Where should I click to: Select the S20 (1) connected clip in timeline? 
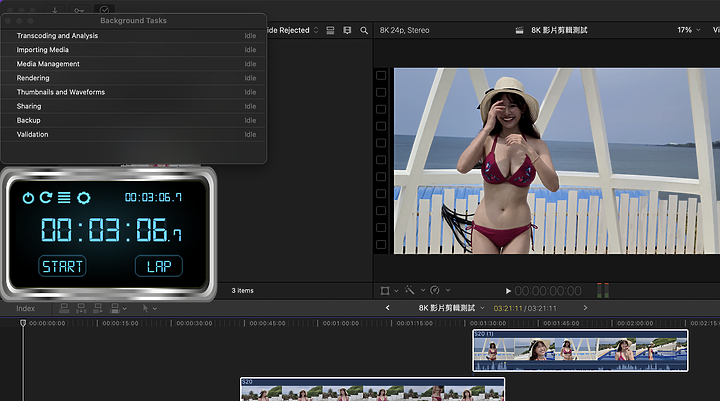(x=580, y=350)
